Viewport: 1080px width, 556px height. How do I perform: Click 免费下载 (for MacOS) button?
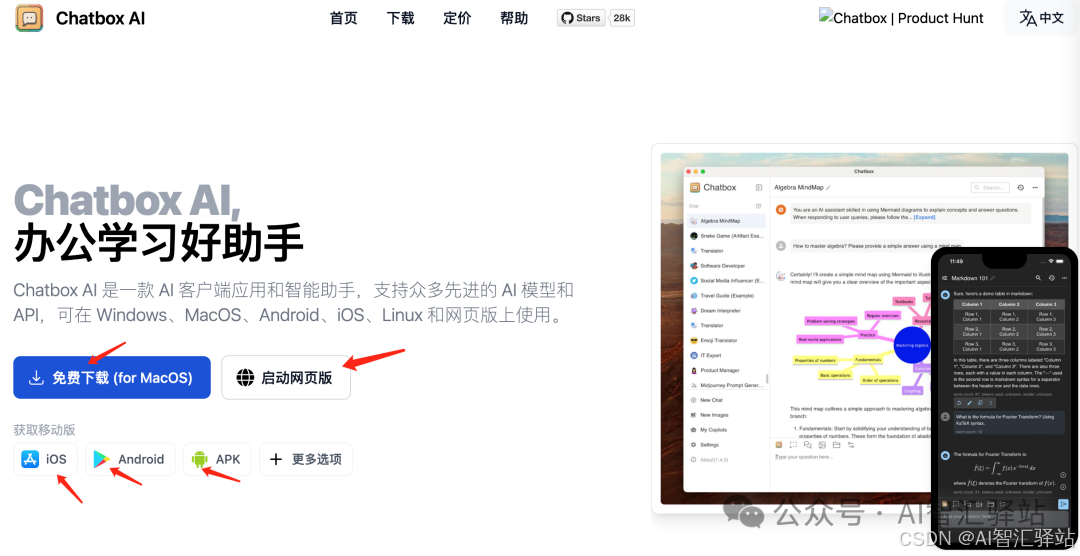pyautogui.click(x=112, y=377)
